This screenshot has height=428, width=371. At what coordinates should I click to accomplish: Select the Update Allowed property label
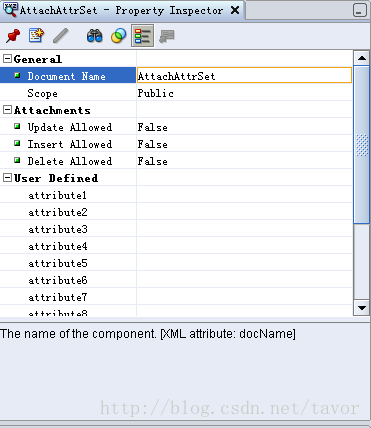click(x=70, y=127)
